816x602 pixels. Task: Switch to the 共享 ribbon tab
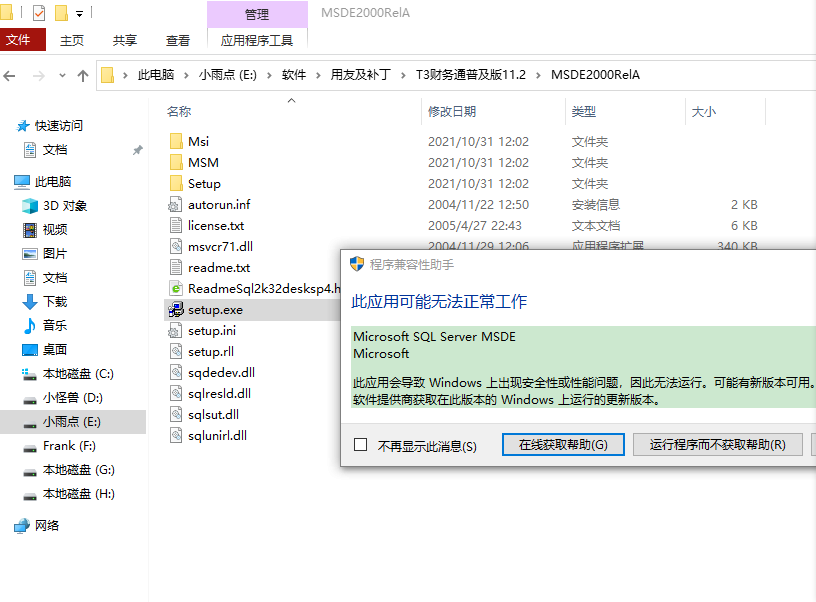pyautogui.click(x=125, y=40)
